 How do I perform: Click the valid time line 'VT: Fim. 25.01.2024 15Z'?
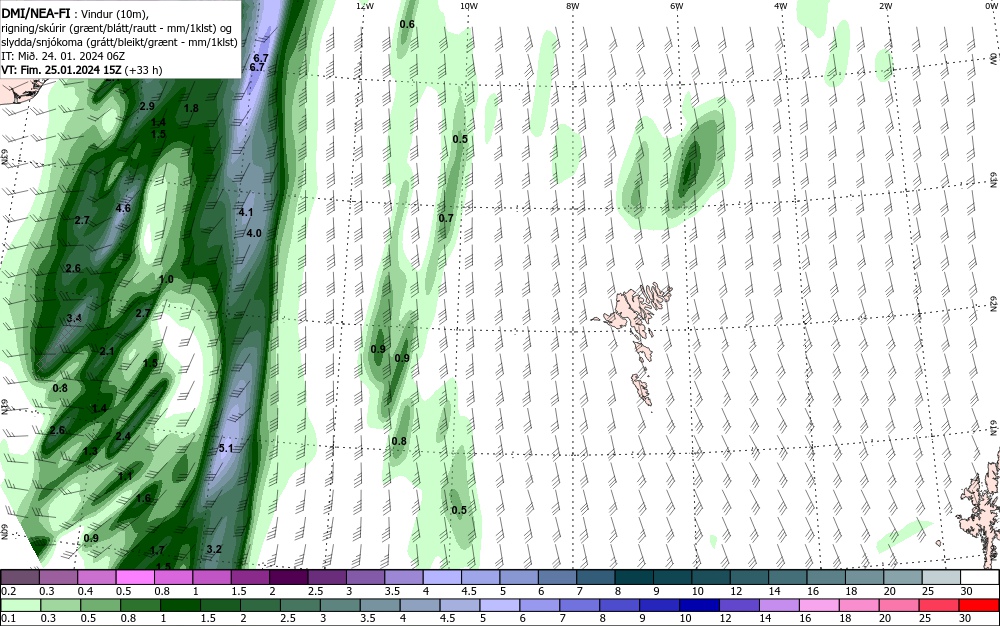click(62, 70)
